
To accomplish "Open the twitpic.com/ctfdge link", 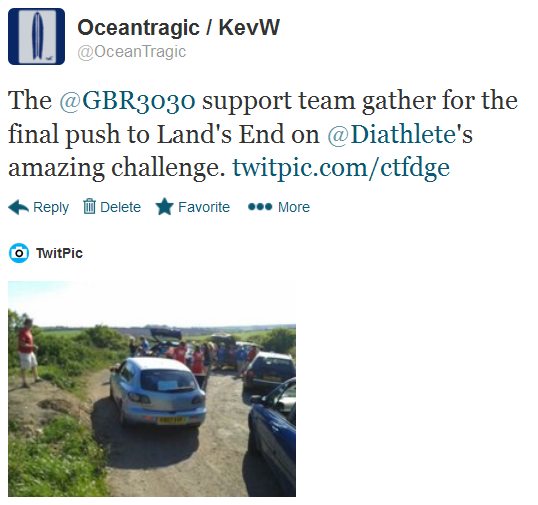I will point(341,168).
